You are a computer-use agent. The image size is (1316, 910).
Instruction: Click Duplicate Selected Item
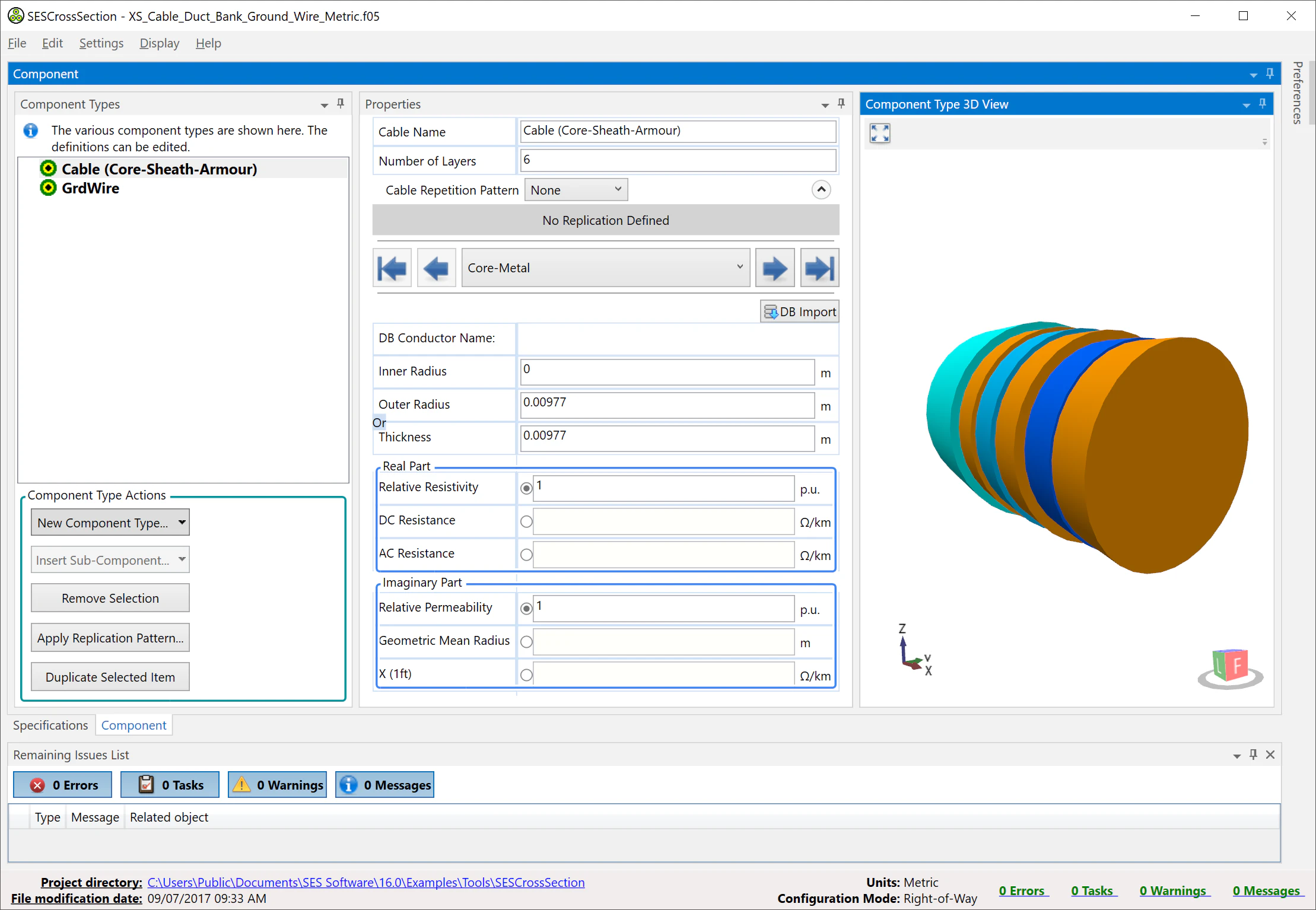(110, 676)
